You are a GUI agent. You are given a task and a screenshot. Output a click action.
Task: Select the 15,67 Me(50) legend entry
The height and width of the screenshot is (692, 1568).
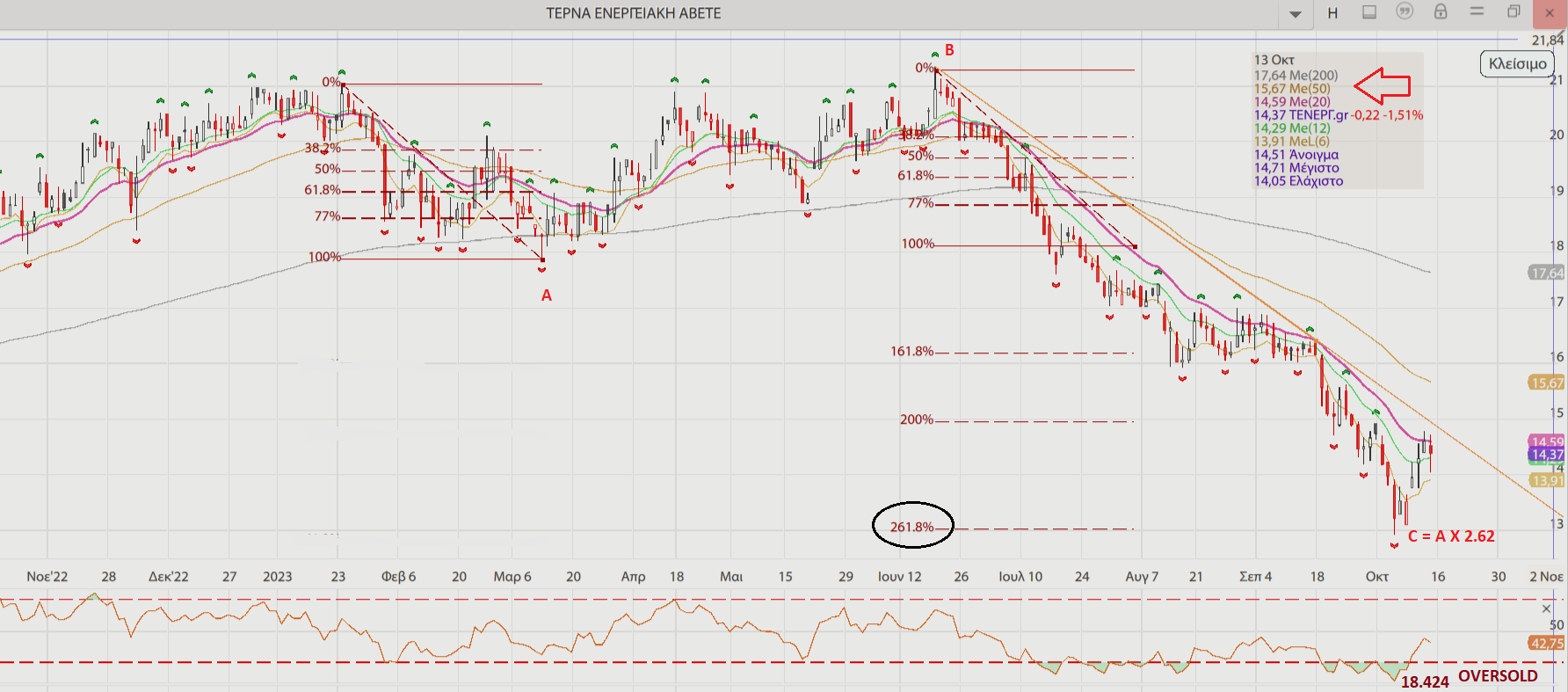(1292, 89)
